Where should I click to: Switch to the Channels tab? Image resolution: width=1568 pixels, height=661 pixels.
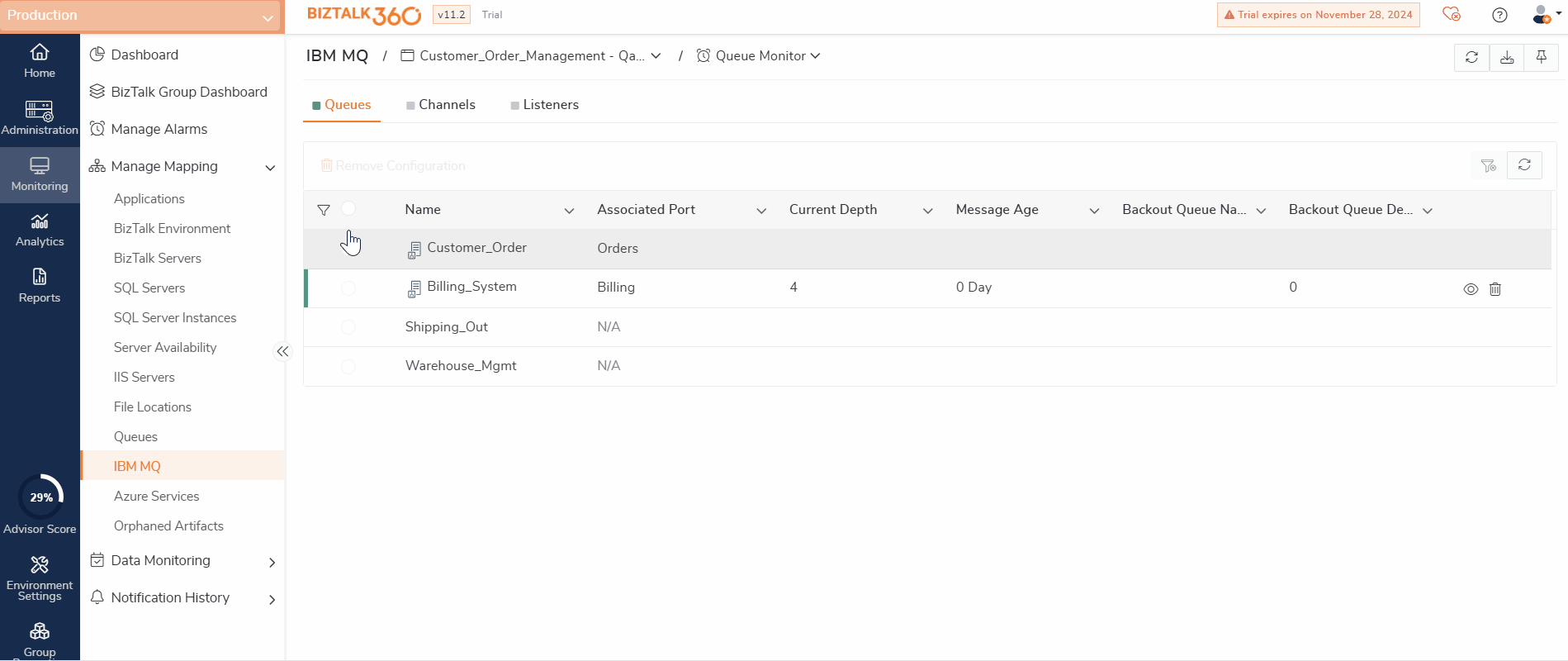[x=441, y=105]
